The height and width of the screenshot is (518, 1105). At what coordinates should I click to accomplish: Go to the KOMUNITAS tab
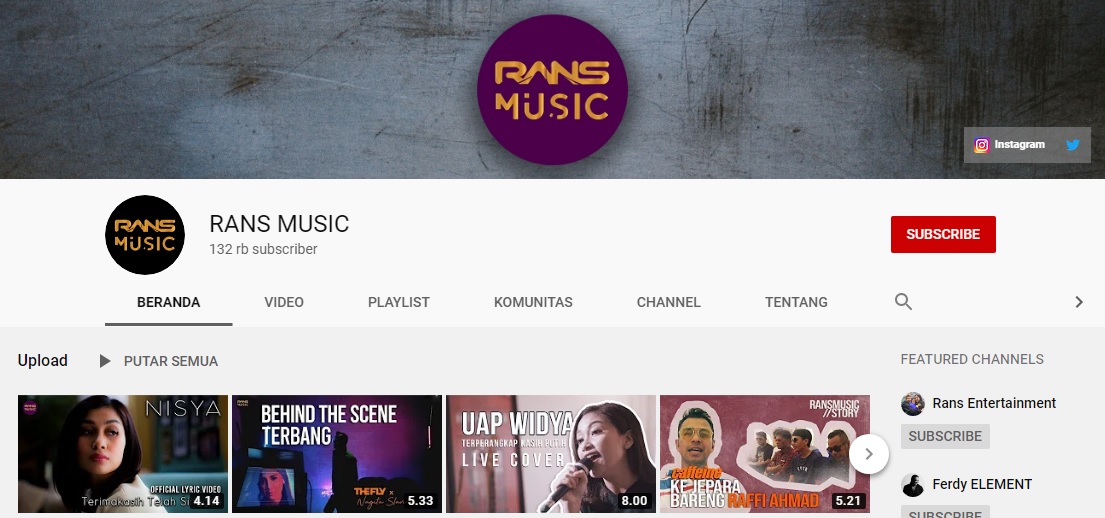coord(533,302)
